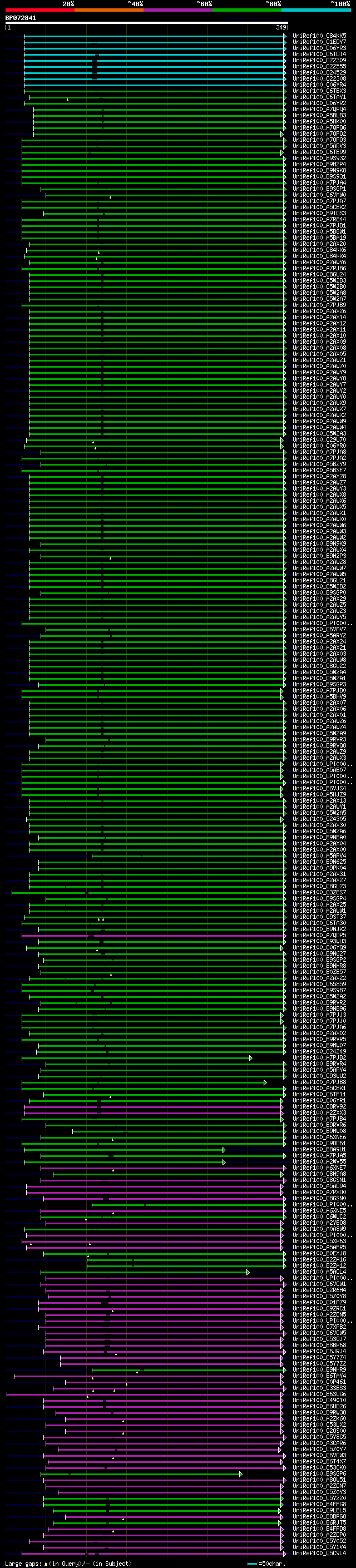Select label UniRef100_A7R844
This screenshot has height=1568, width=356.
[319, 219]
